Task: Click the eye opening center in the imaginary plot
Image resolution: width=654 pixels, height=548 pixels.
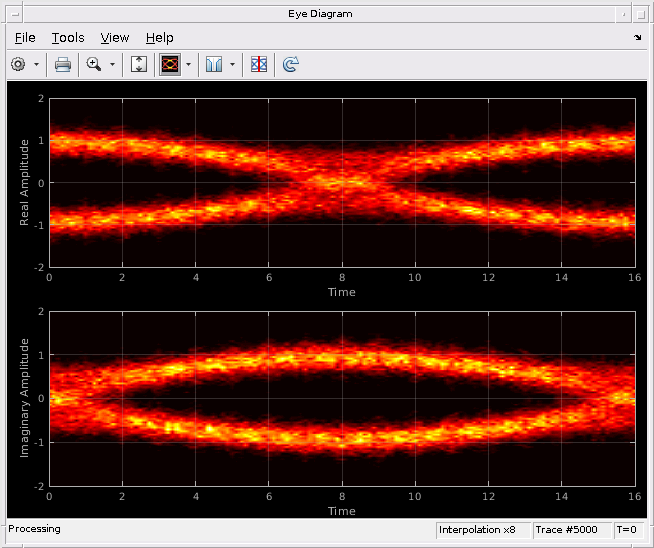Action: click(x=342, y=398)
